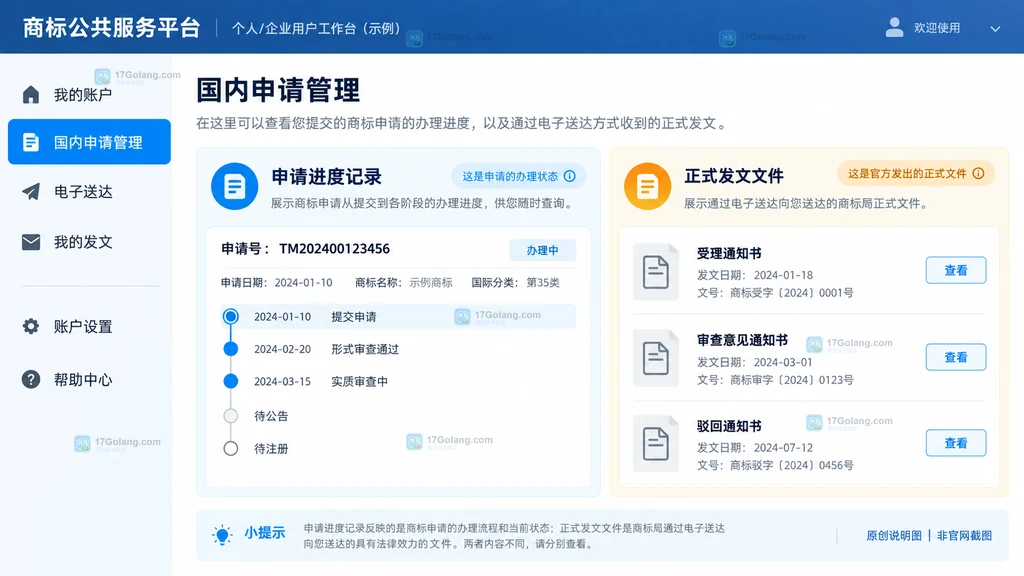Click the 国际分类 第35类 text

pyautogui.click(x=516, y=283)
